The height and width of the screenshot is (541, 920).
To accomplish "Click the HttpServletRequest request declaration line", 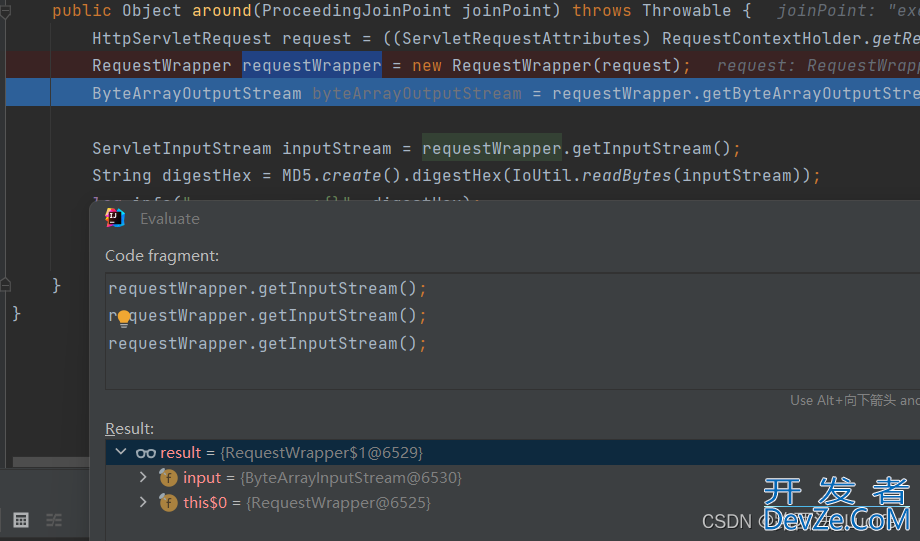I will coord(505,38).
